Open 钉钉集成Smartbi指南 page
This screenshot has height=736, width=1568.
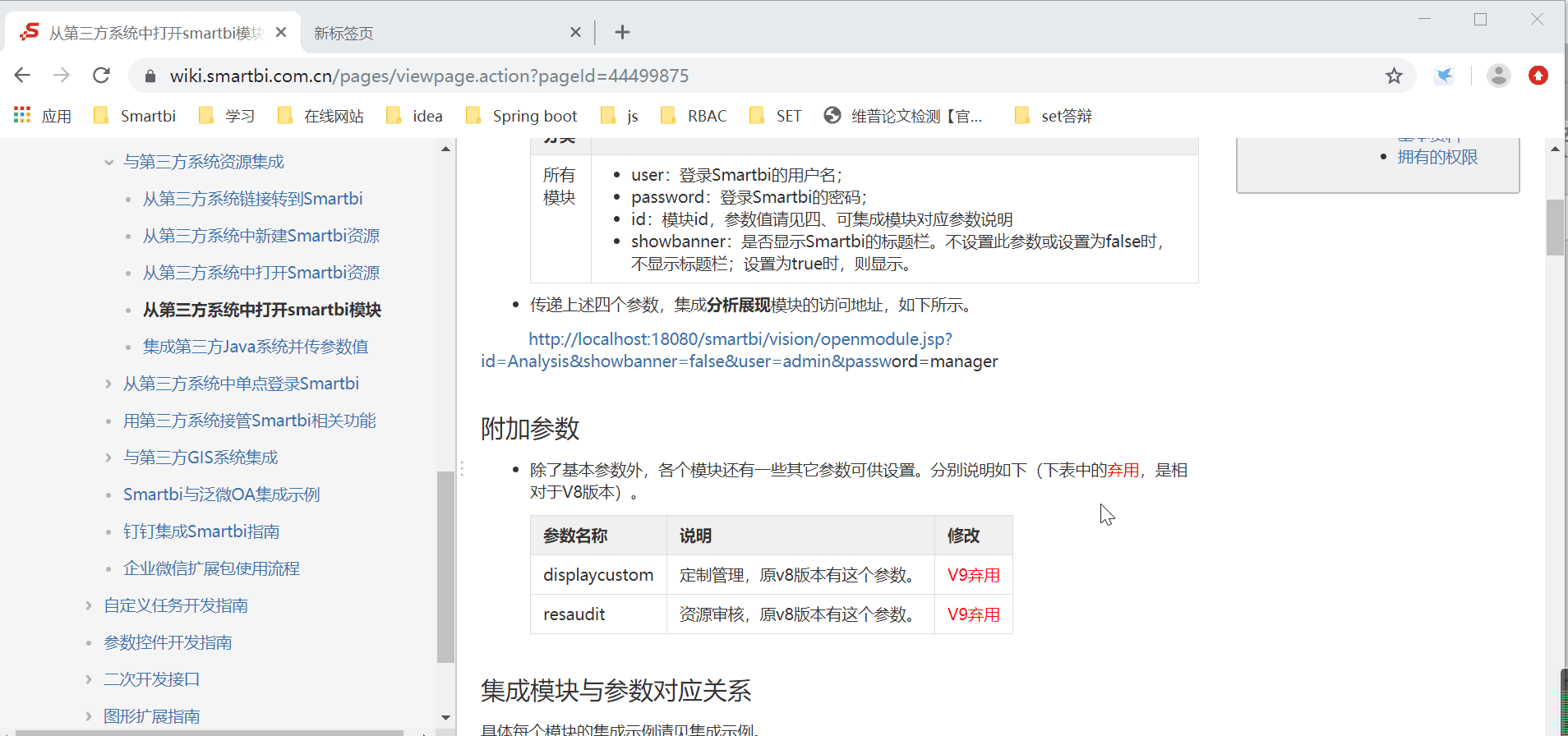201,531
